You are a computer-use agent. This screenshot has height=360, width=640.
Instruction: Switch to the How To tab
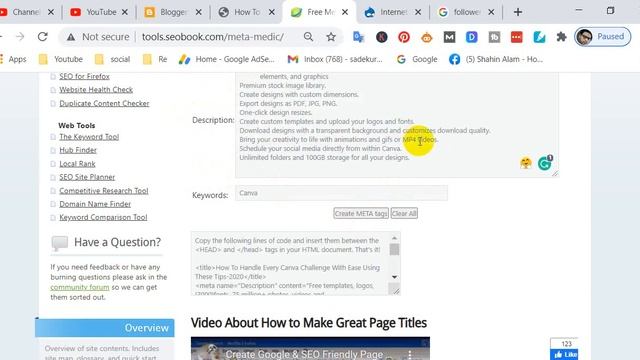[x=246, y=12]
